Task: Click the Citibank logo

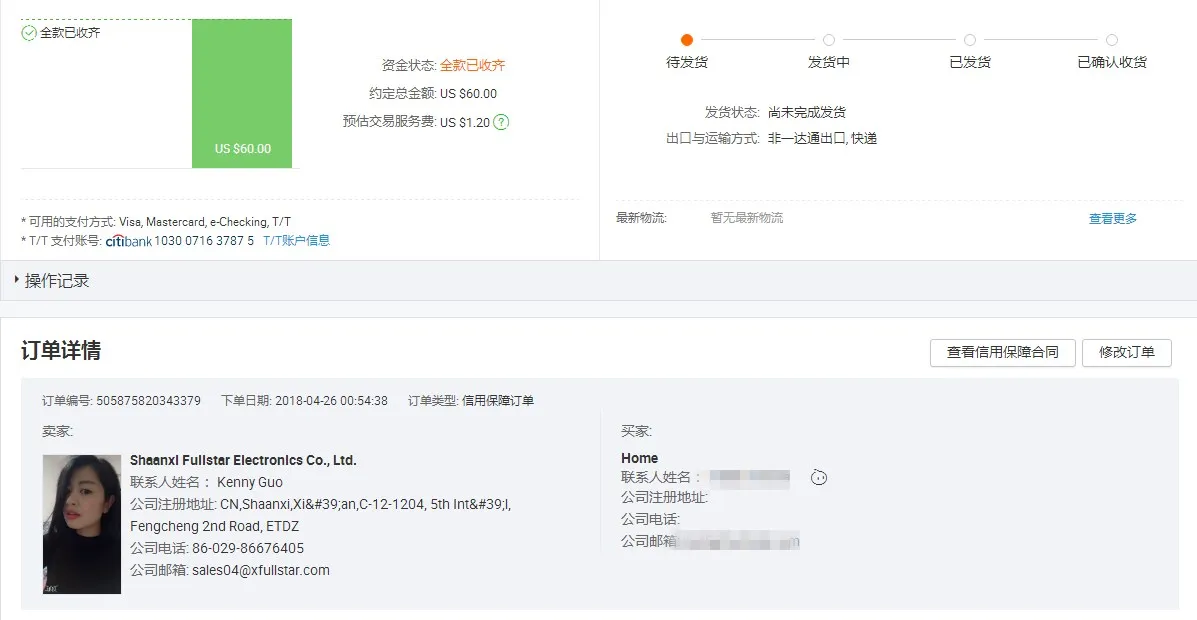Action: click(129, 241)
